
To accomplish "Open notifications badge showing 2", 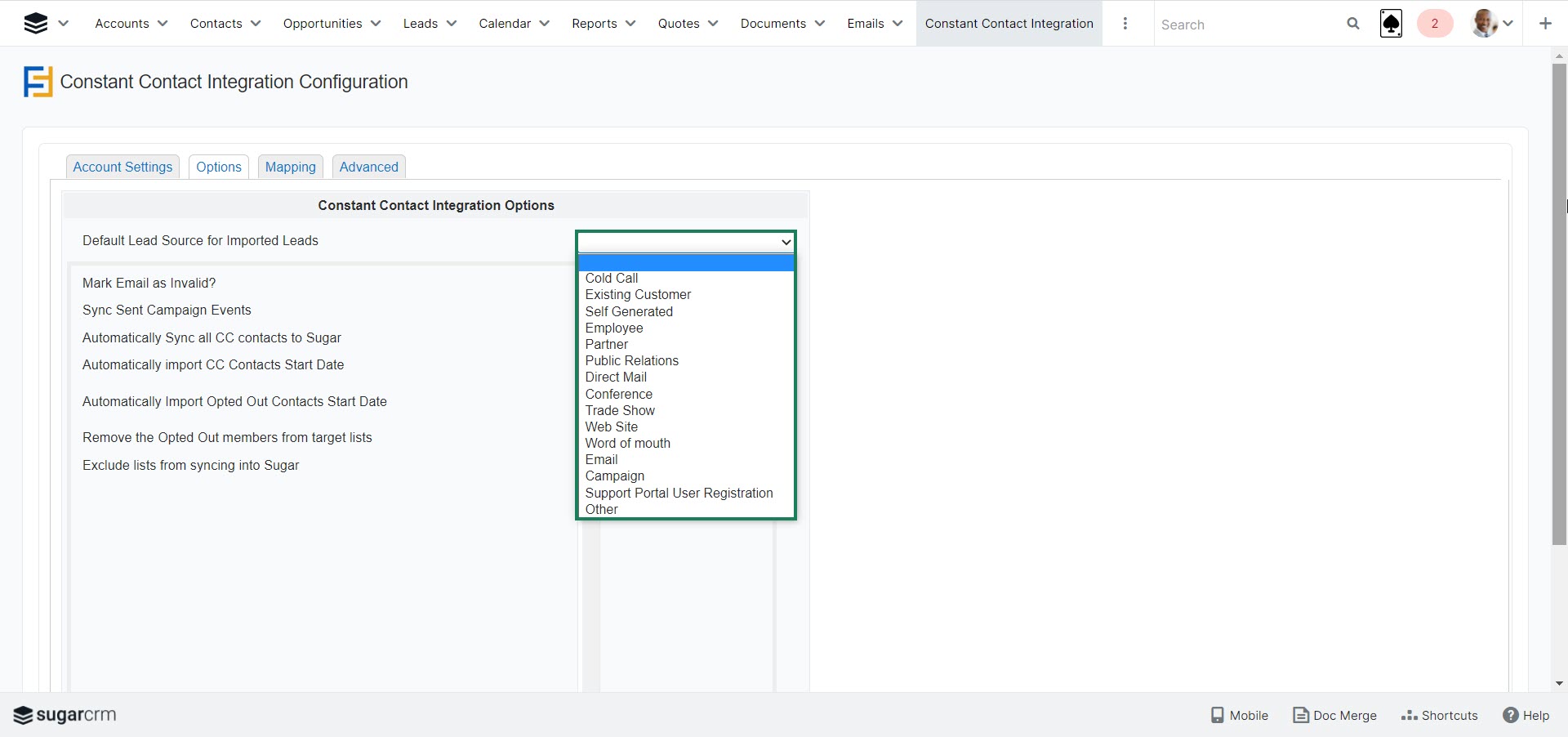I will pyautogui.click(x=1435, y=24).
